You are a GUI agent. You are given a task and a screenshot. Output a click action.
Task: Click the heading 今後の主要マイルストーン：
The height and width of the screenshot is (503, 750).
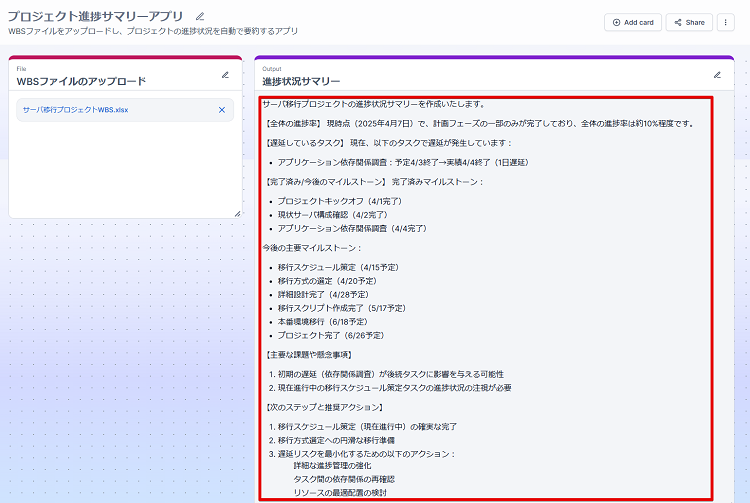pyautogui.click(x=312, y=248)
